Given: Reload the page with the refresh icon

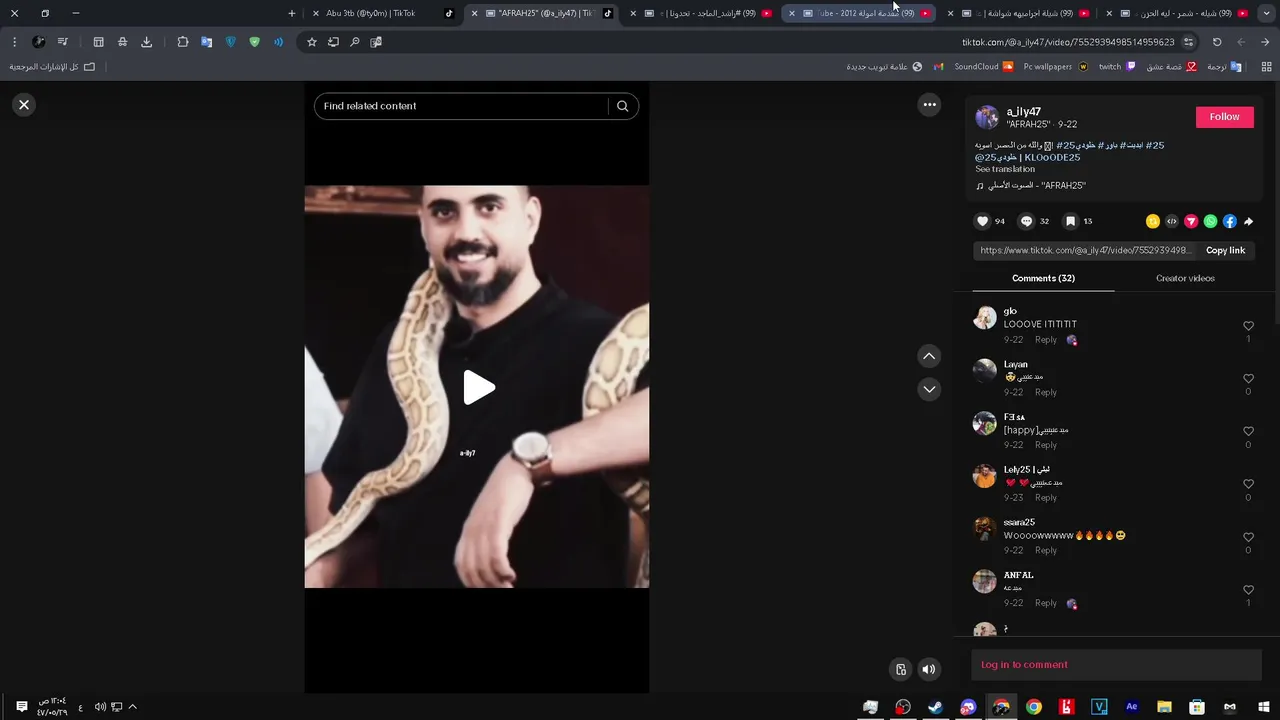Looking at the screenshot, I should 1217,42.
